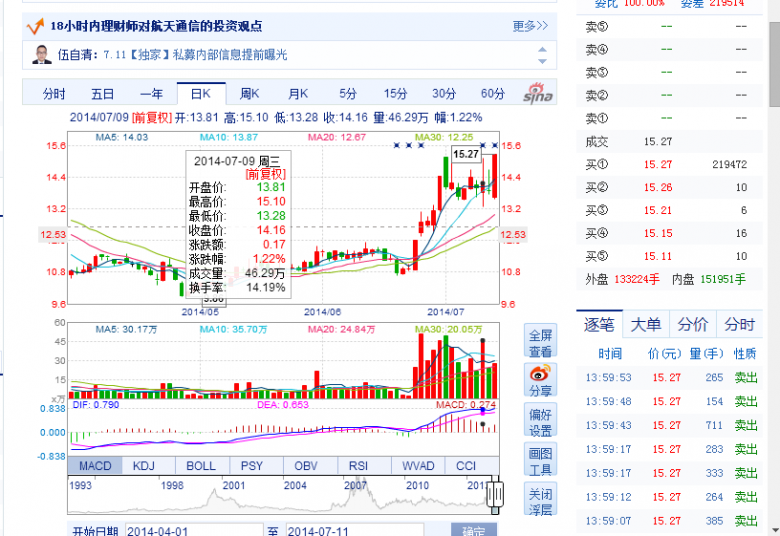Click the 买⑤ bid price 15.11
This screenshot has width=780, height=536.
[658, 256]
